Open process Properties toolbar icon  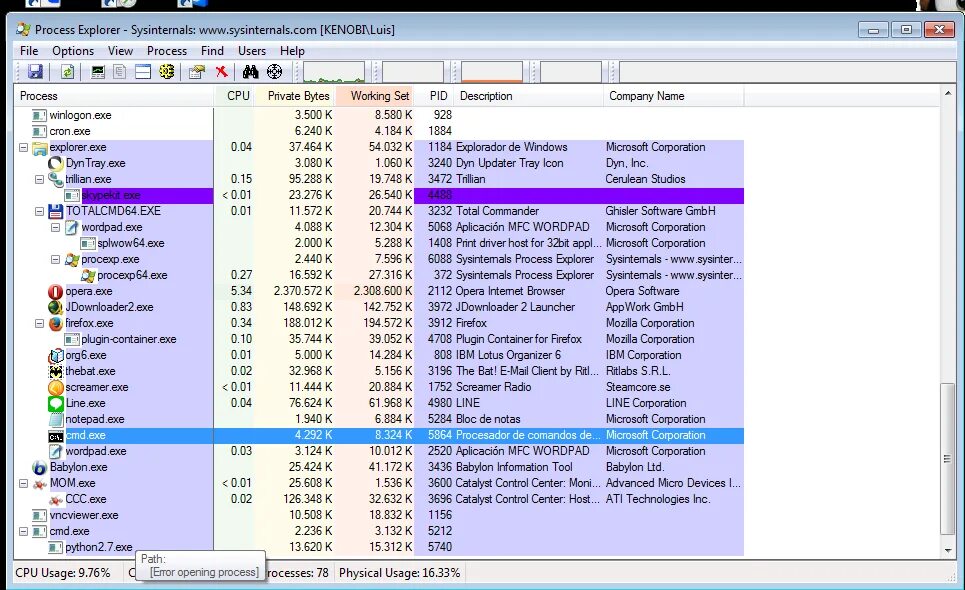coord(197,72)
